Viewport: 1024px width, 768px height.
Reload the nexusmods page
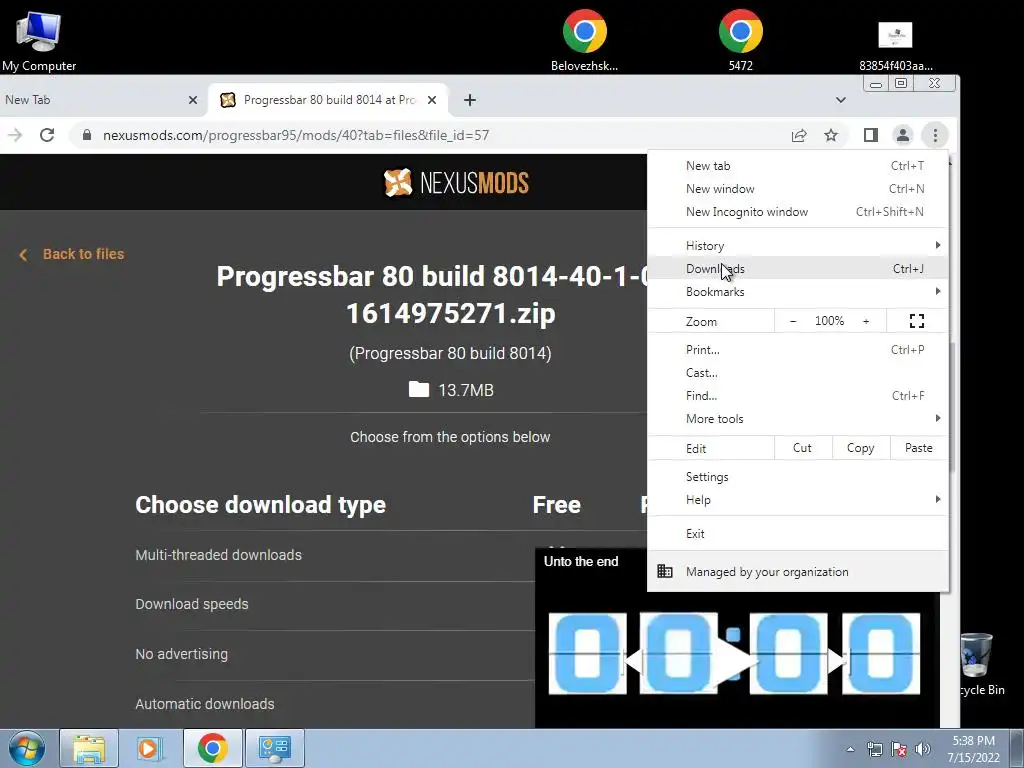coord(47,135)
